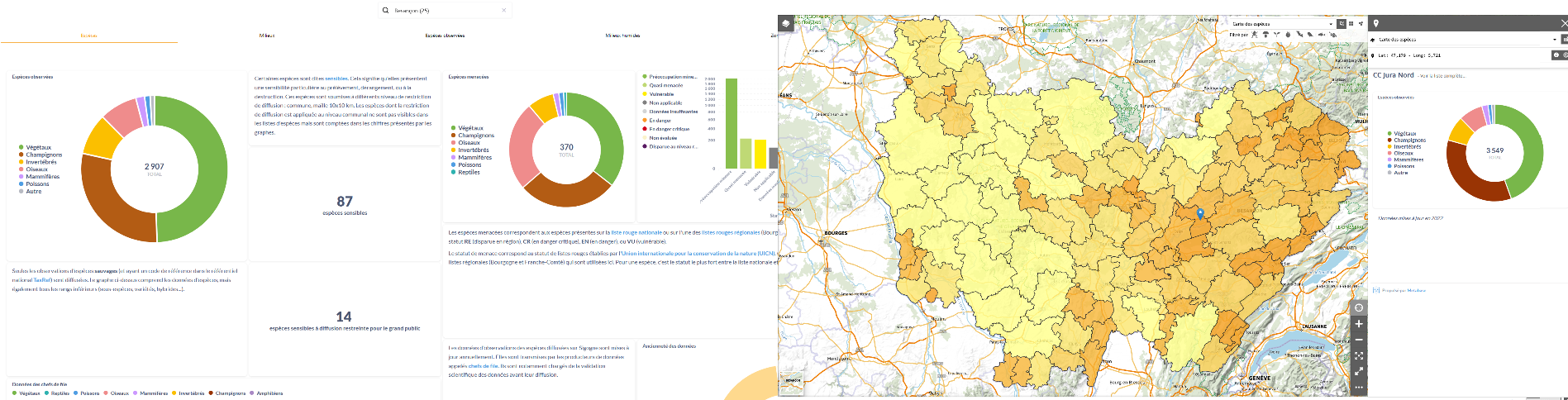This screenshot has height=400, width=1568.
Task: Follow the 'liste rouge nationale' link
Action: point(636,233)
